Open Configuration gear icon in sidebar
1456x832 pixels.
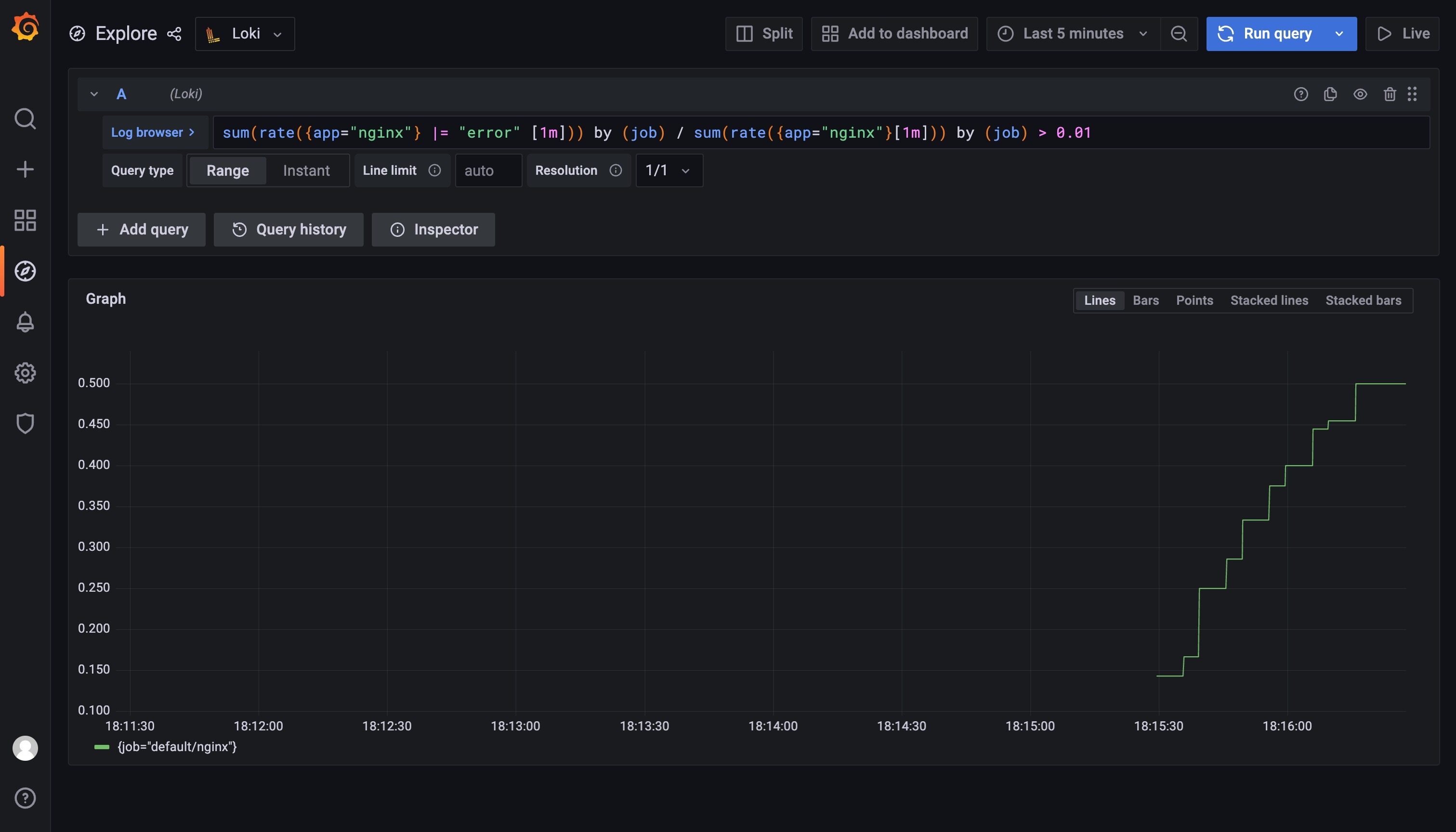pos(25,373)
